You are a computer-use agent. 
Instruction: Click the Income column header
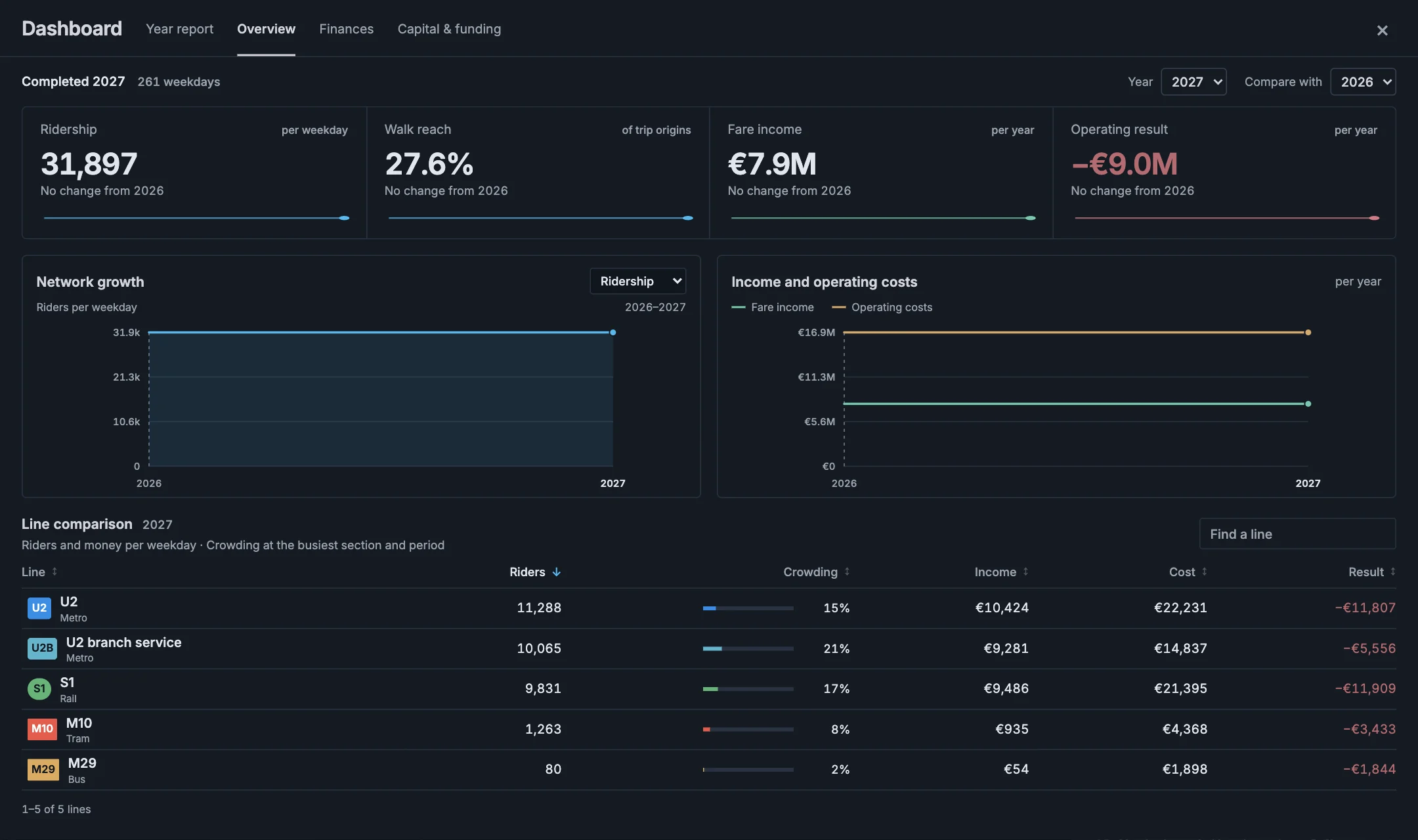coord(995,572)
